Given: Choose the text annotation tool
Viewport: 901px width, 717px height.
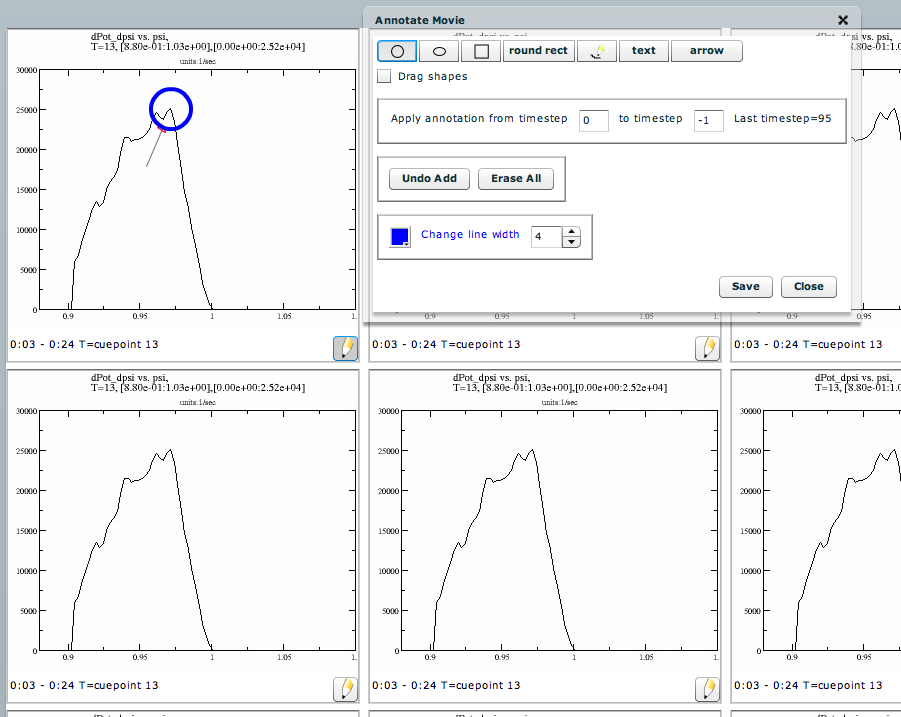Looking at the screenshot, I should point(644,51).
